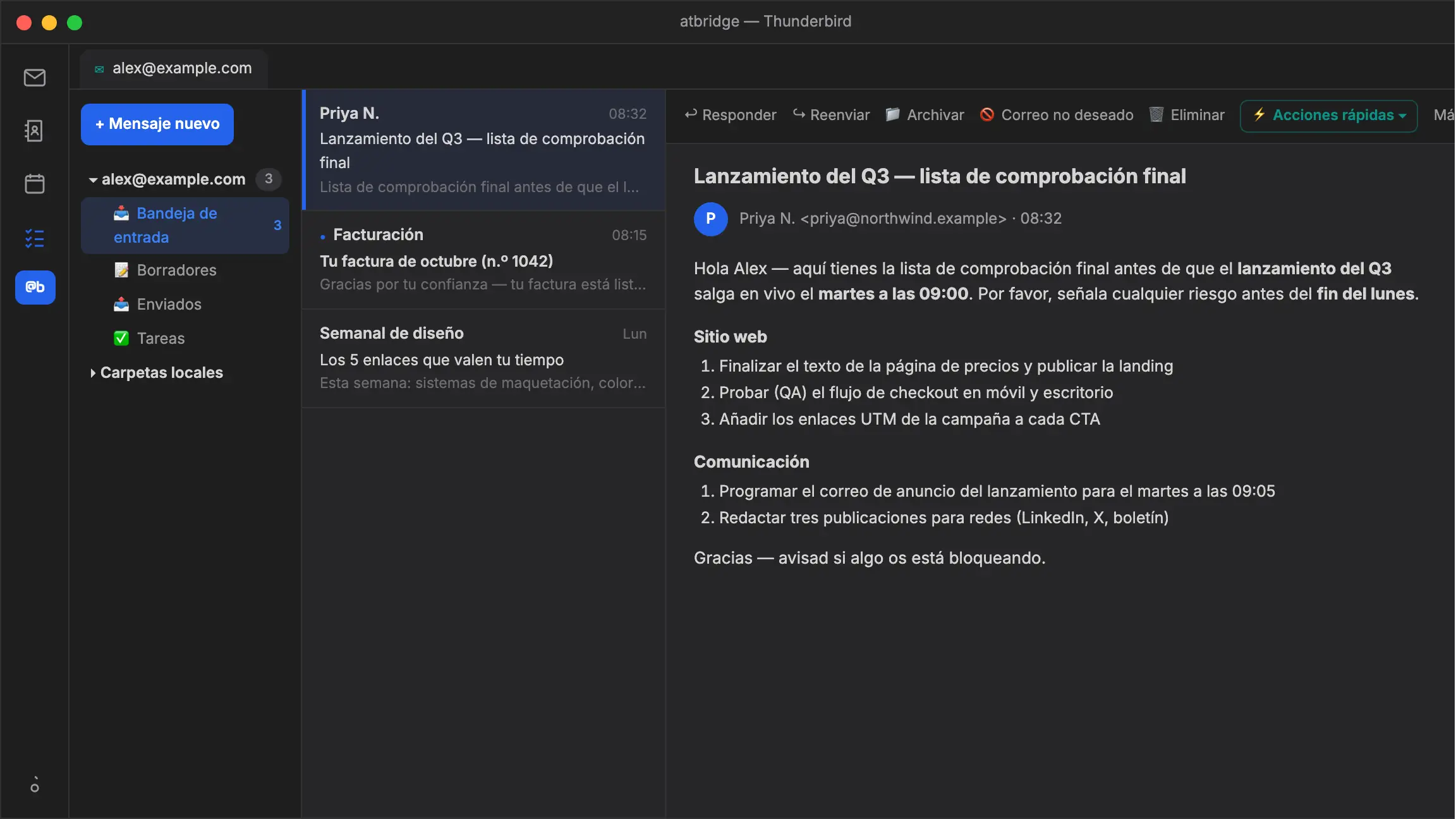The image size is (1456, 819).
Task: Click the Reenviar button
Action: point(832,115)
